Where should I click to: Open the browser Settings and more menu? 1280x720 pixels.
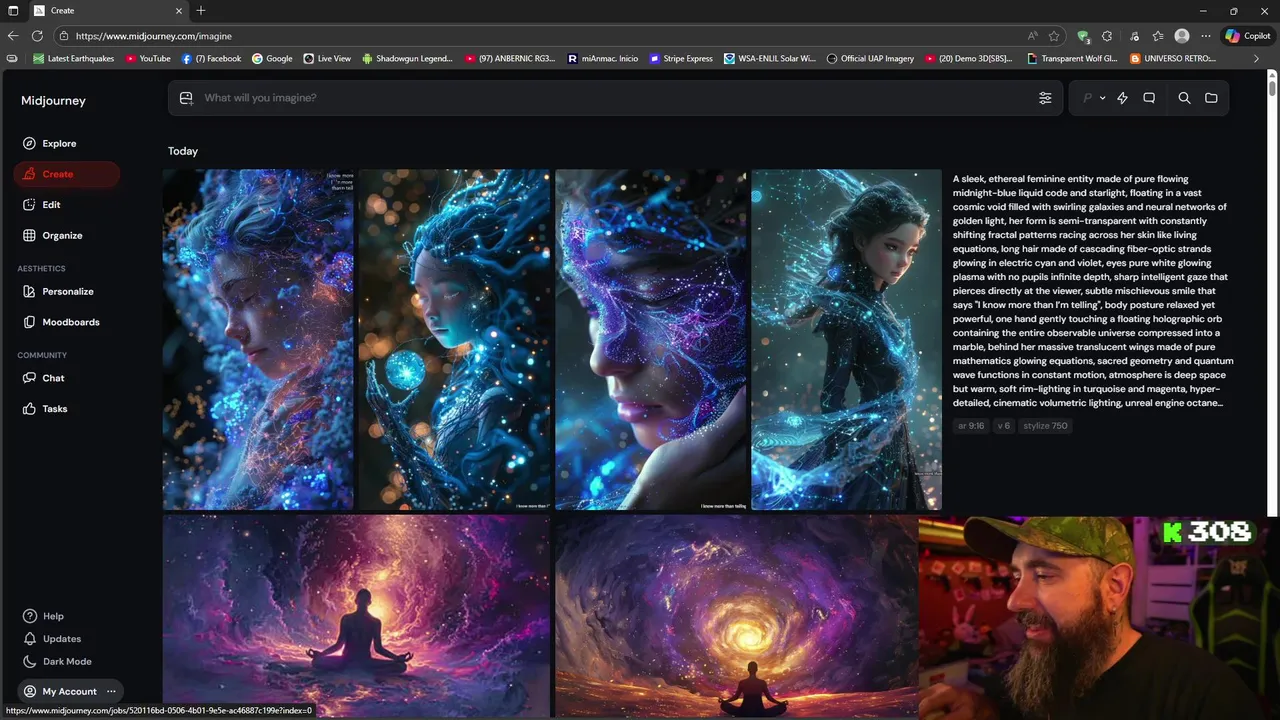coord(1206,36)
